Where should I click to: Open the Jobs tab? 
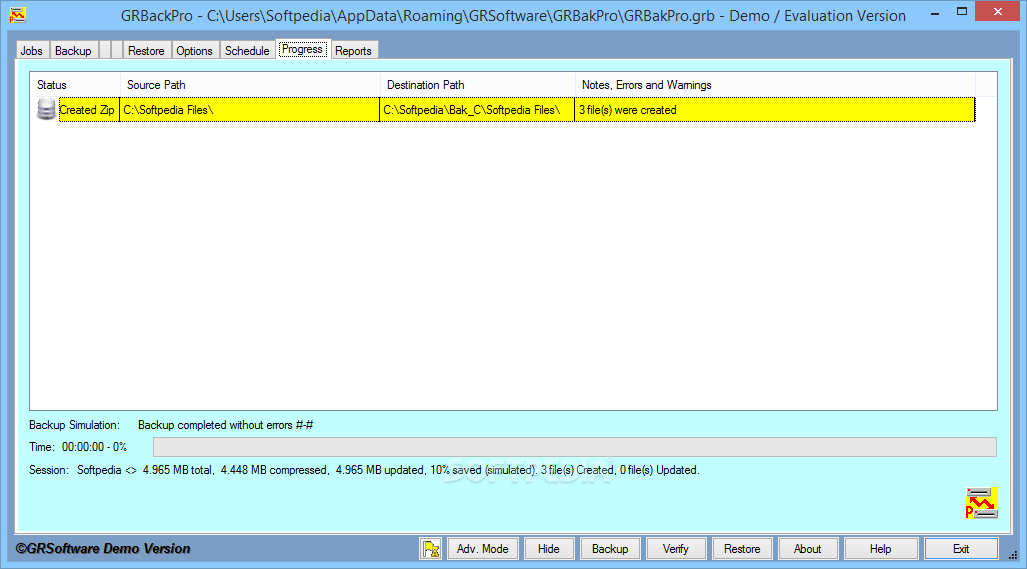[x=31, y=50]
